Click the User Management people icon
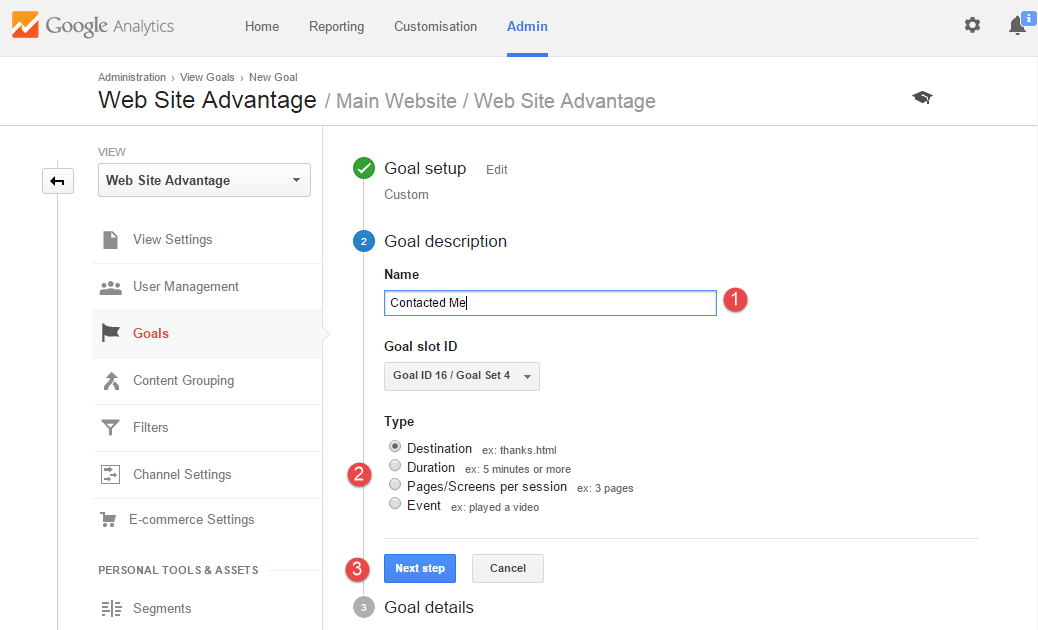Screen dimensions: 1038x630 111,287
